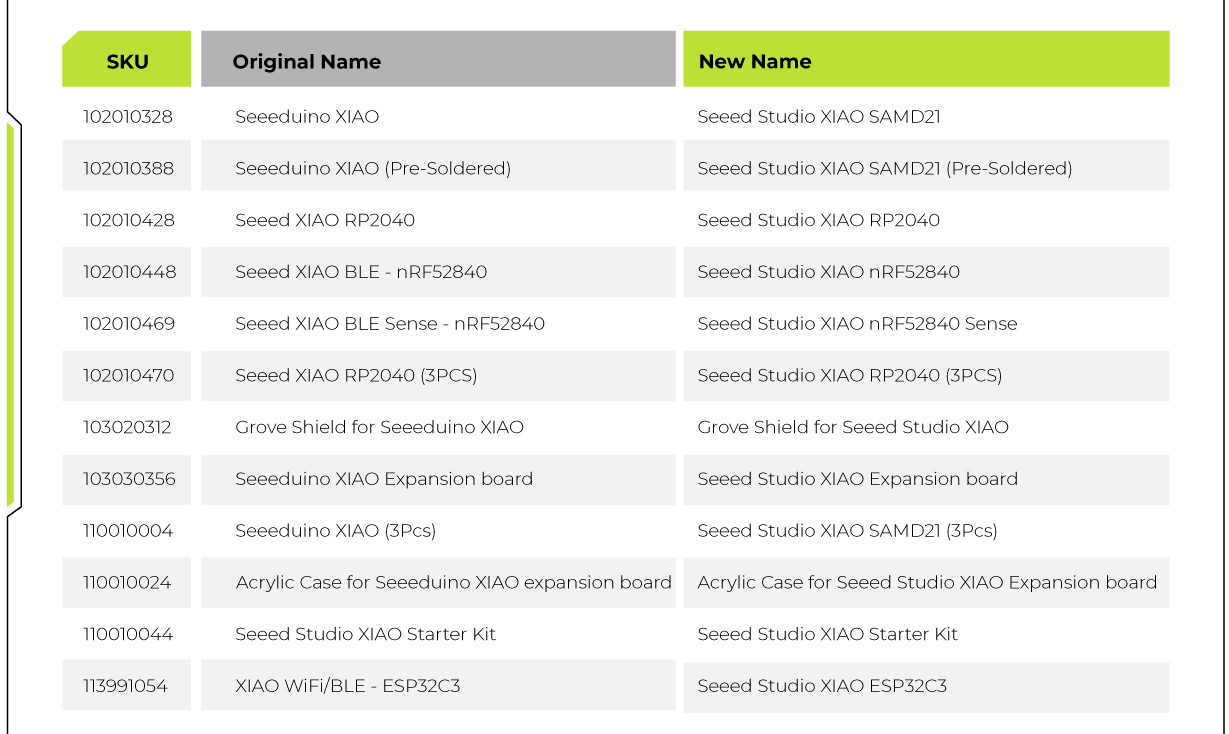Click SKU 103030356 cell
This screenshot has height=734, width=1229.
pos(128,479)
